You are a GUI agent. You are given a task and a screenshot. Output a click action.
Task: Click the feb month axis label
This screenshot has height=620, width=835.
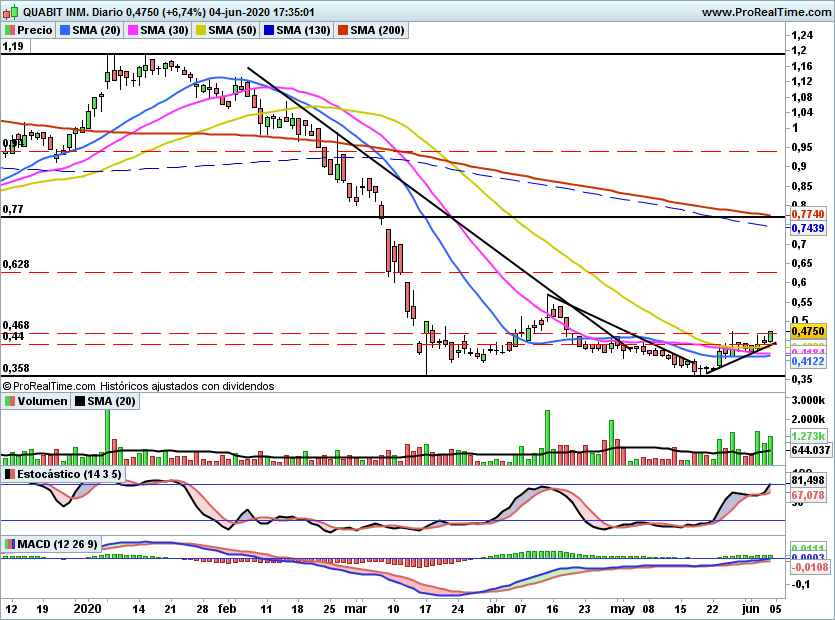click(227, 609)
